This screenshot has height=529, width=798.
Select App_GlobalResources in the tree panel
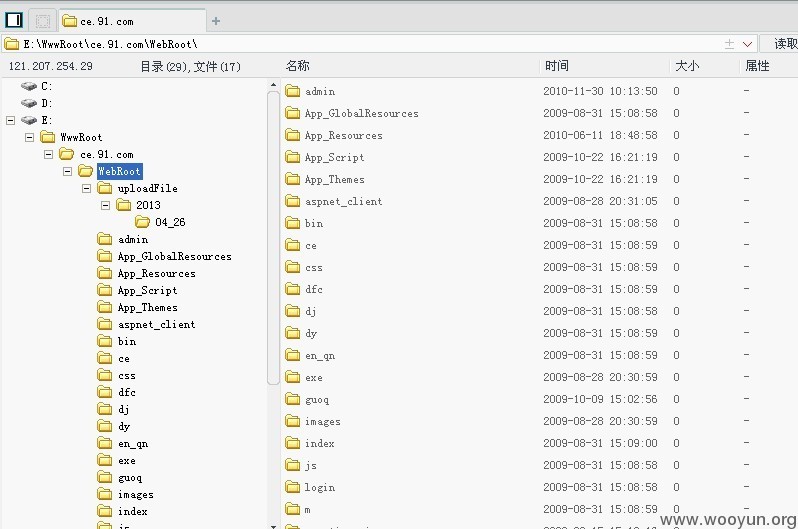tap(175, 257)
